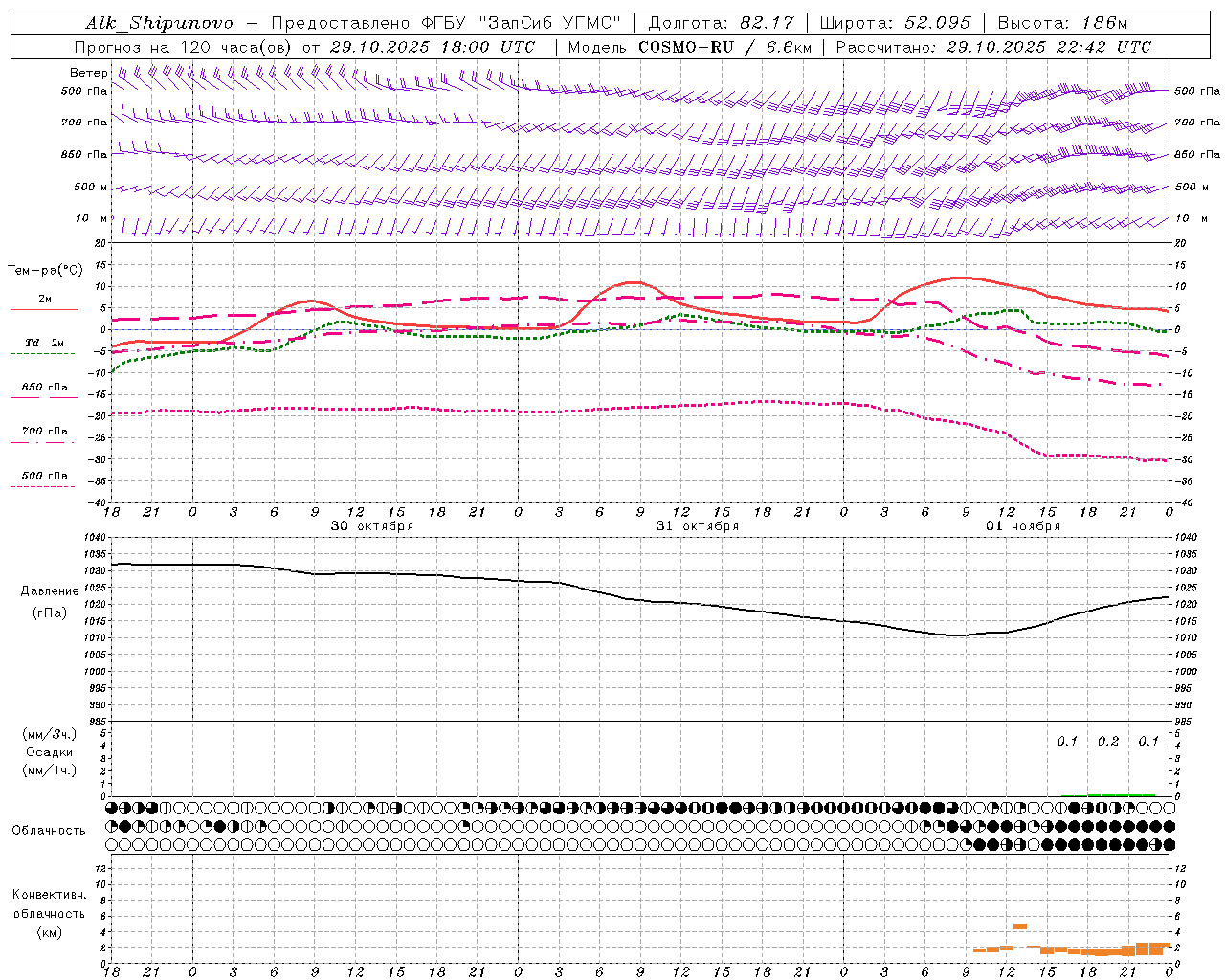Screen dimensions: 1225x980
Task: Click the "850 гПа" temperature legend entry
Action: click(45, 388)
